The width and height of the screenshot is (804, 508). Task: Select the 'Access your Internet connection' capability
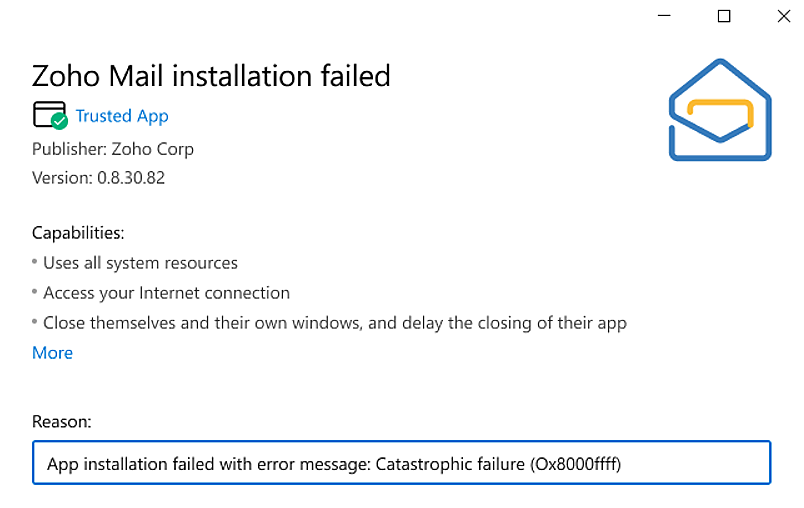[166, 293]
